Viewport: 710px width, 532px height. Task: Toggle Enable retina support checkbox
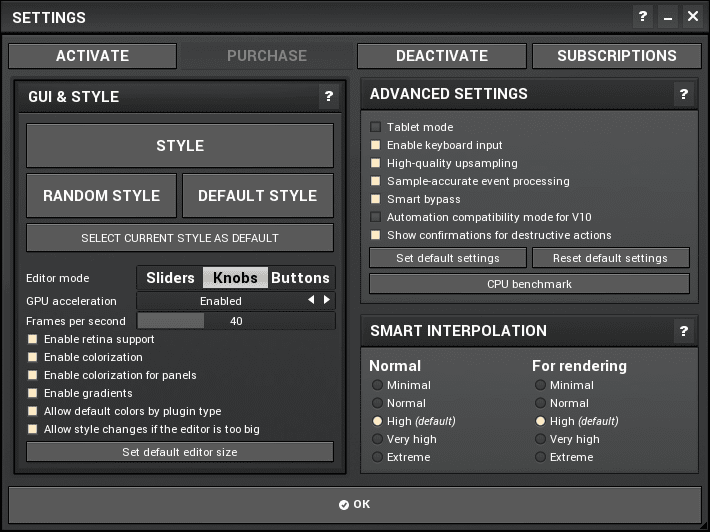coord(33,339)
